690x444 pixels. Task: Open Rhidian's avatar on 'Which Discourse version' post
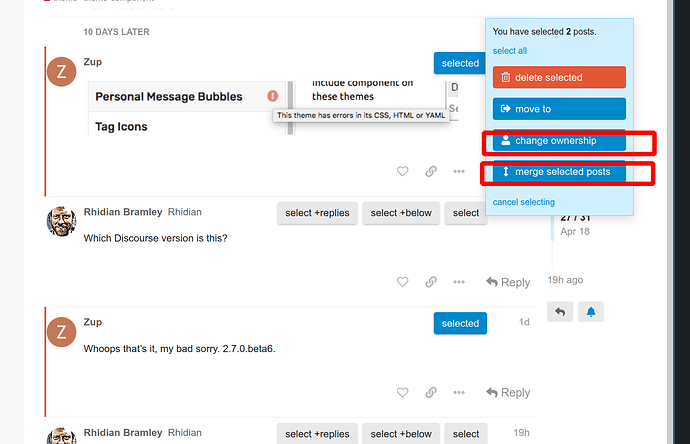tap(62, 221)
